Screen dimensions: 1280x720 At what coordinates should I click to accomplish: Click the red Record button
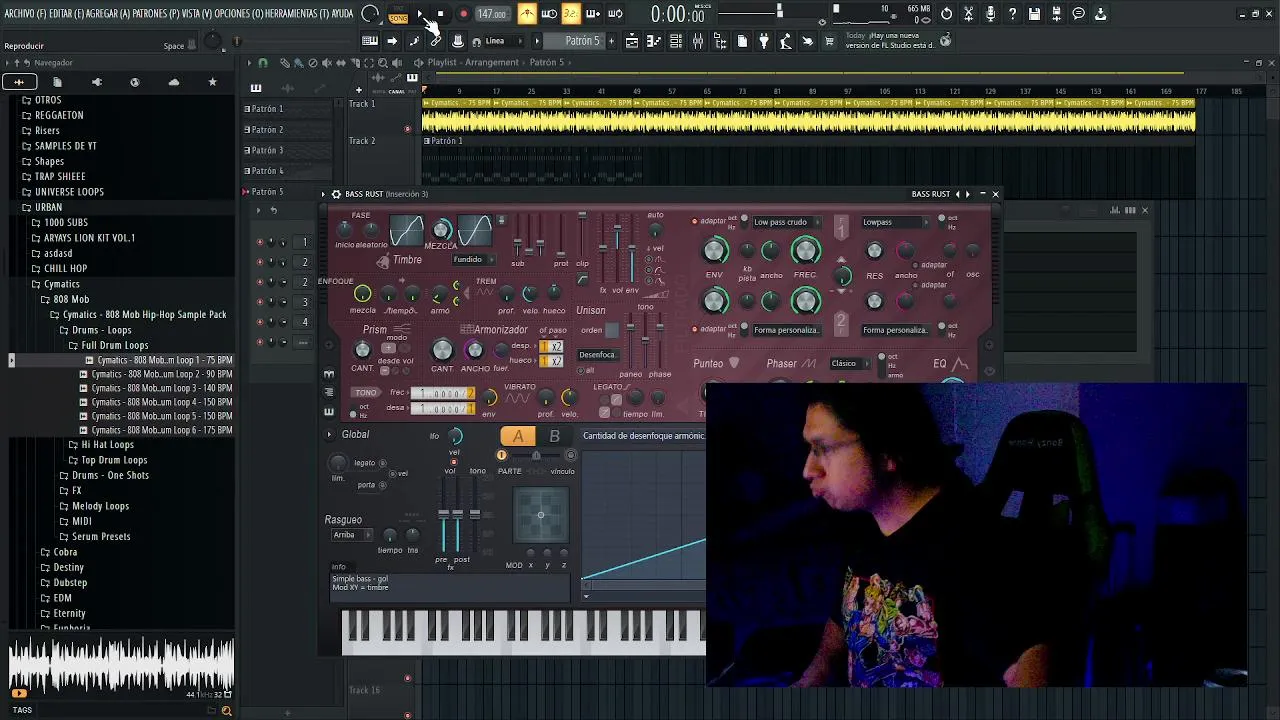[463, 14]
